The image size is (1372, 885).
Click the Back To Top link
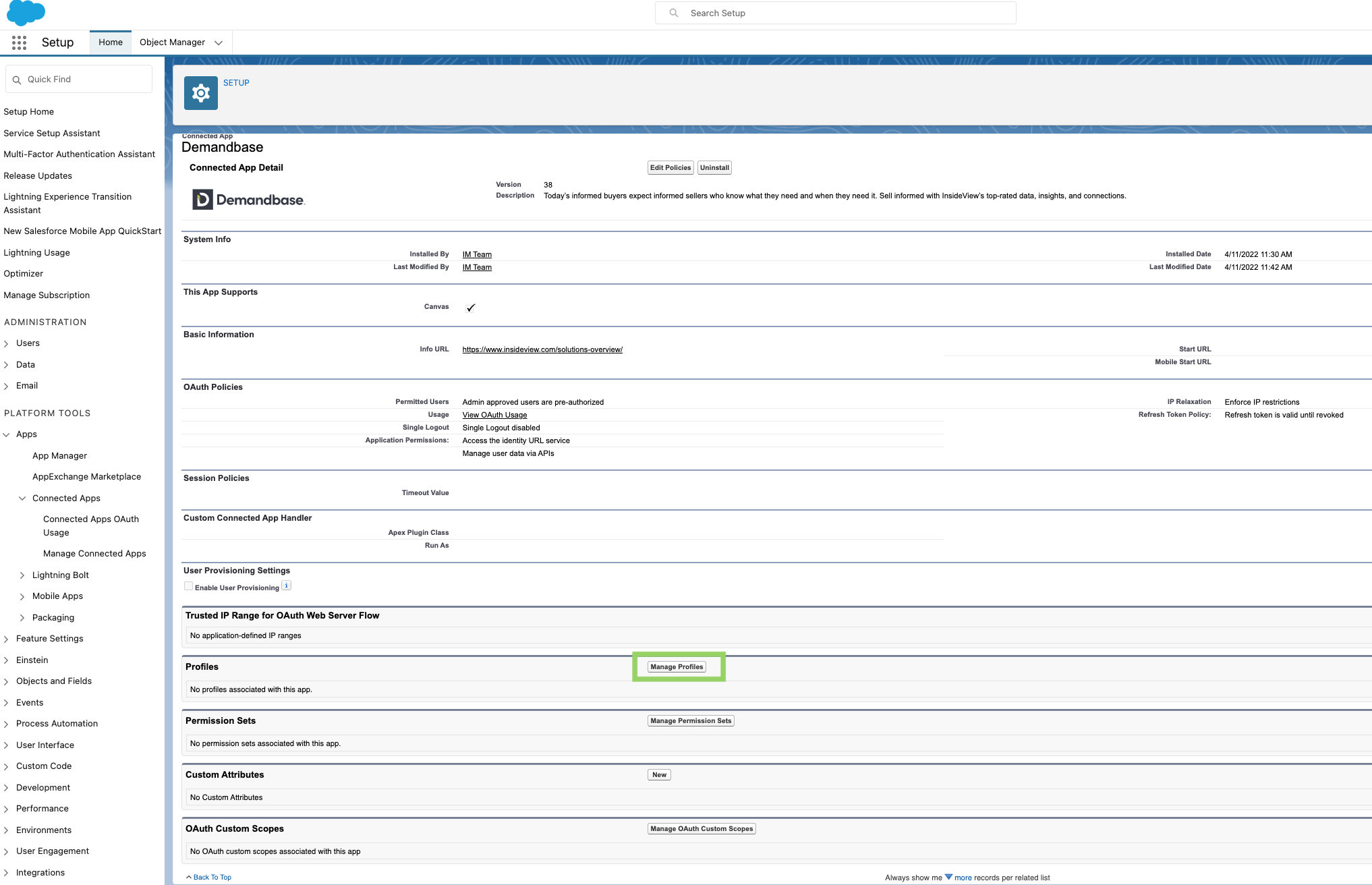tap(212, 878)
